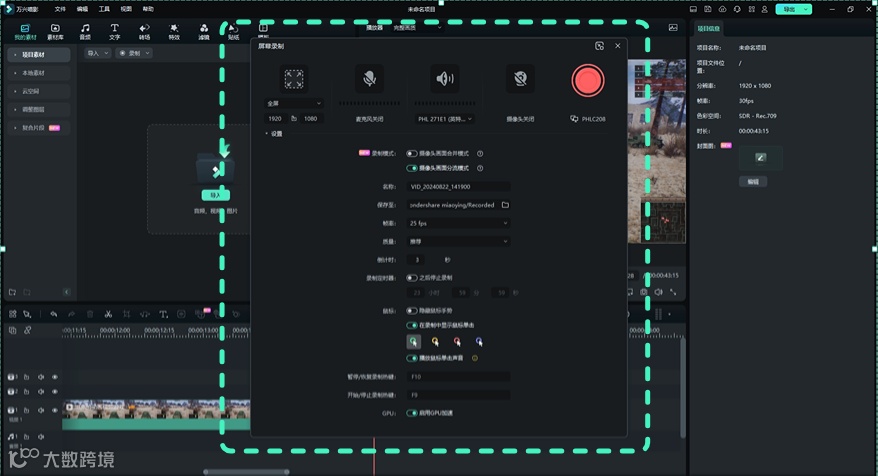Click the full-screen capture area icon
The width and height of the screenshot is (878, 476).
point(294,79)
